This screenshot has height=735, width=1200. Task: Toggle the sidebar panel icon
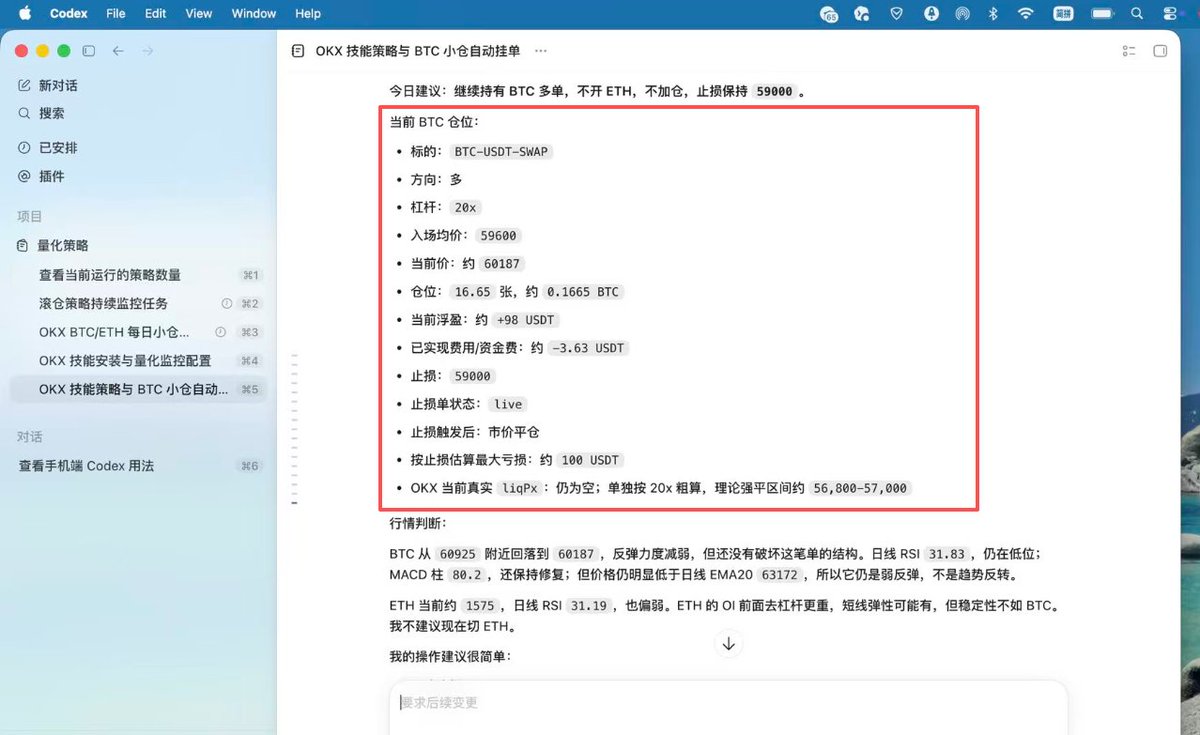(x=89, y=51)
